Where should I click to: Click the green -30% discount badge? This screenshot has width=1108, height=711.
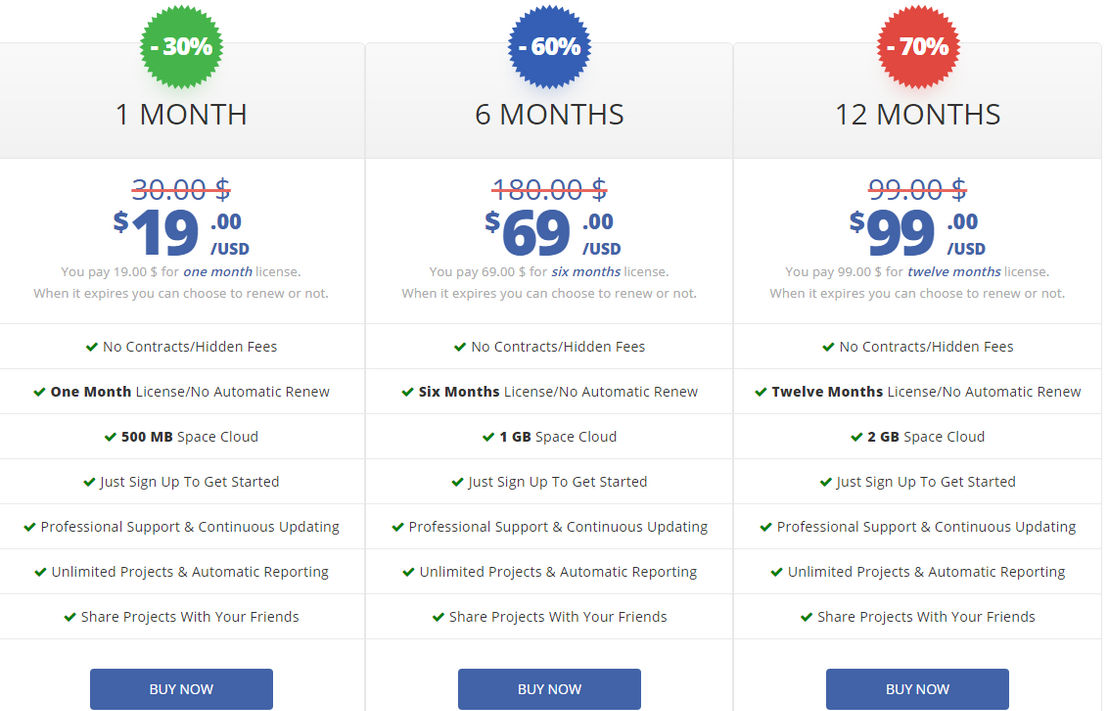pos(182,47)
